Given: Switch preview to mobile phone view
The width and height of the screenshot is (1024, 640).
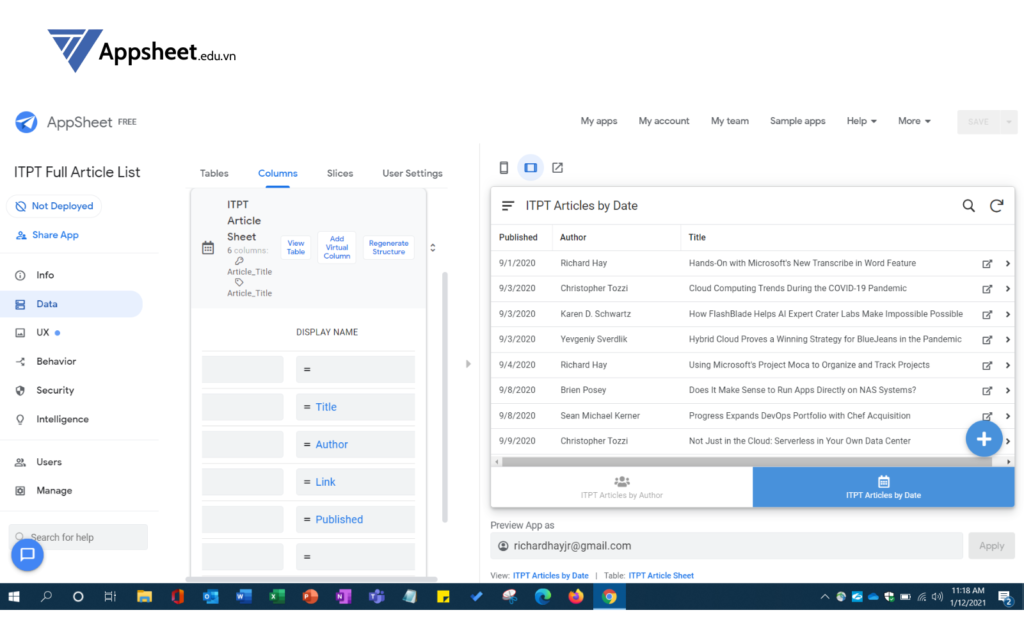Looking at the screenshot, I should coord(504,168).
